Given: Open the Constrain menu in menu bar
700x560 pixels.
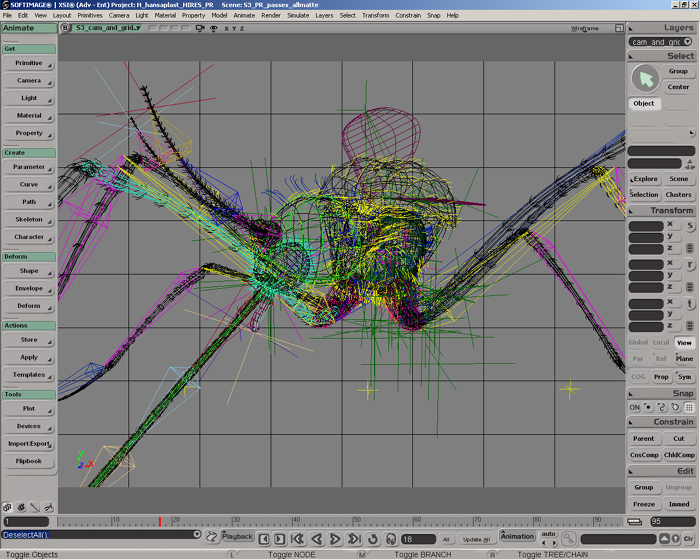Looking at the screenshot, I should click(x=407, y=15).
